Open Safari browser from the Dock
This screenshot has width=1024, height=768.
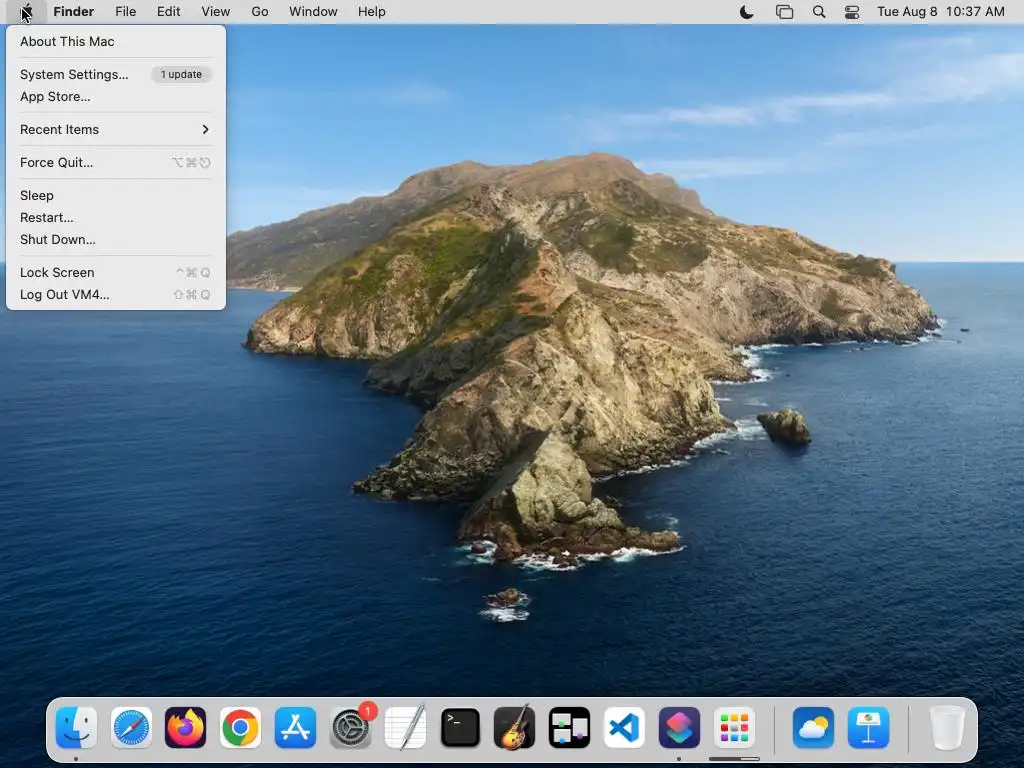coord(131,728)
